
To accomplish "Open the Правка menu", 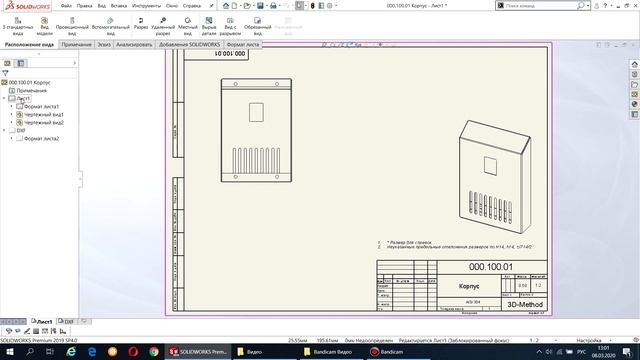I will [x=84, y=6].
